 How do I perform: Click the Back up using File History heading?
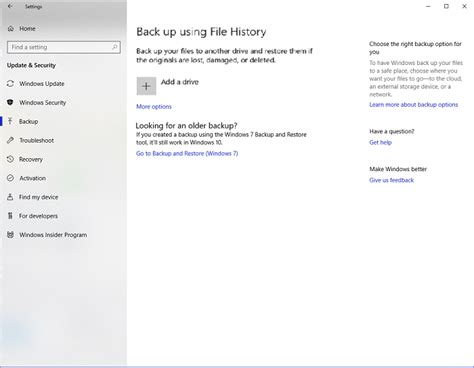201,32
